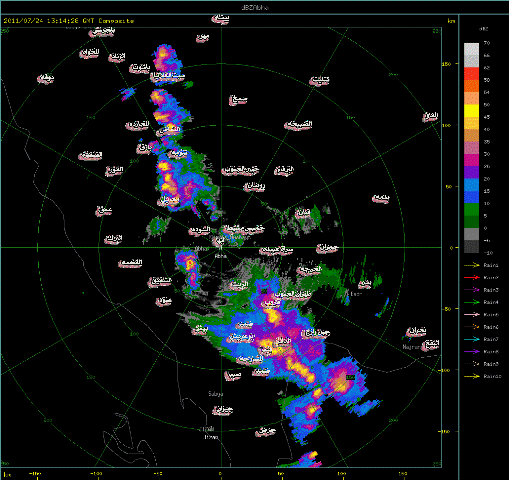Select the red arrow legend icon
Viewport: 509px width, 480px height.
point(472,277)
